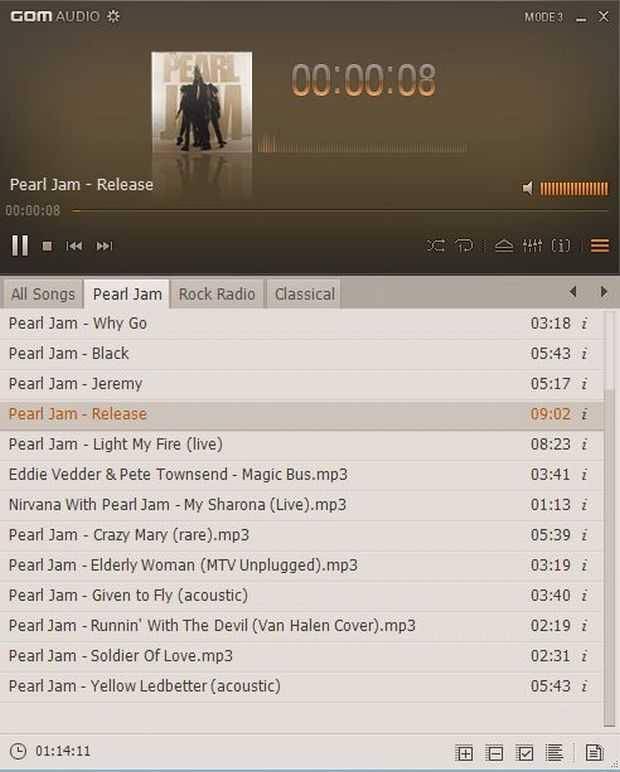This screenshot has height=772, width=620.
Task: Show next playlist tabs with right arrow
Action: tap(603, 291)
